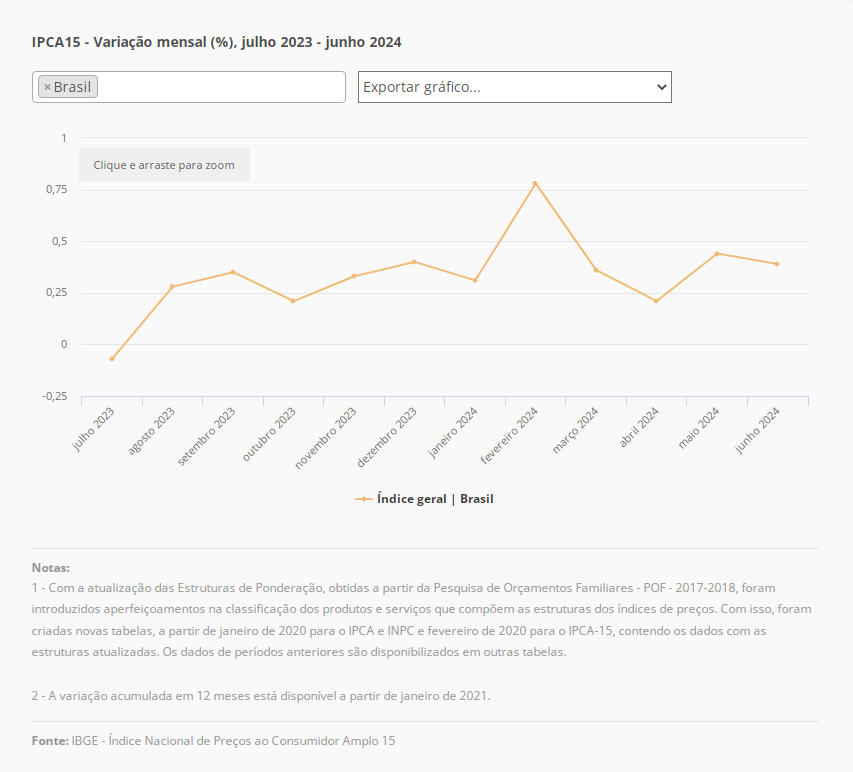Toggle the Índice geral | Brasil legend item
This screenshot has height=772, width=853.
[434, 499]
